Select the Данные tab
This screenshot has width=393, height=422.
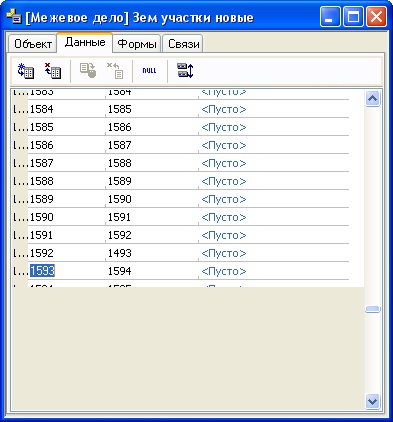85,42
